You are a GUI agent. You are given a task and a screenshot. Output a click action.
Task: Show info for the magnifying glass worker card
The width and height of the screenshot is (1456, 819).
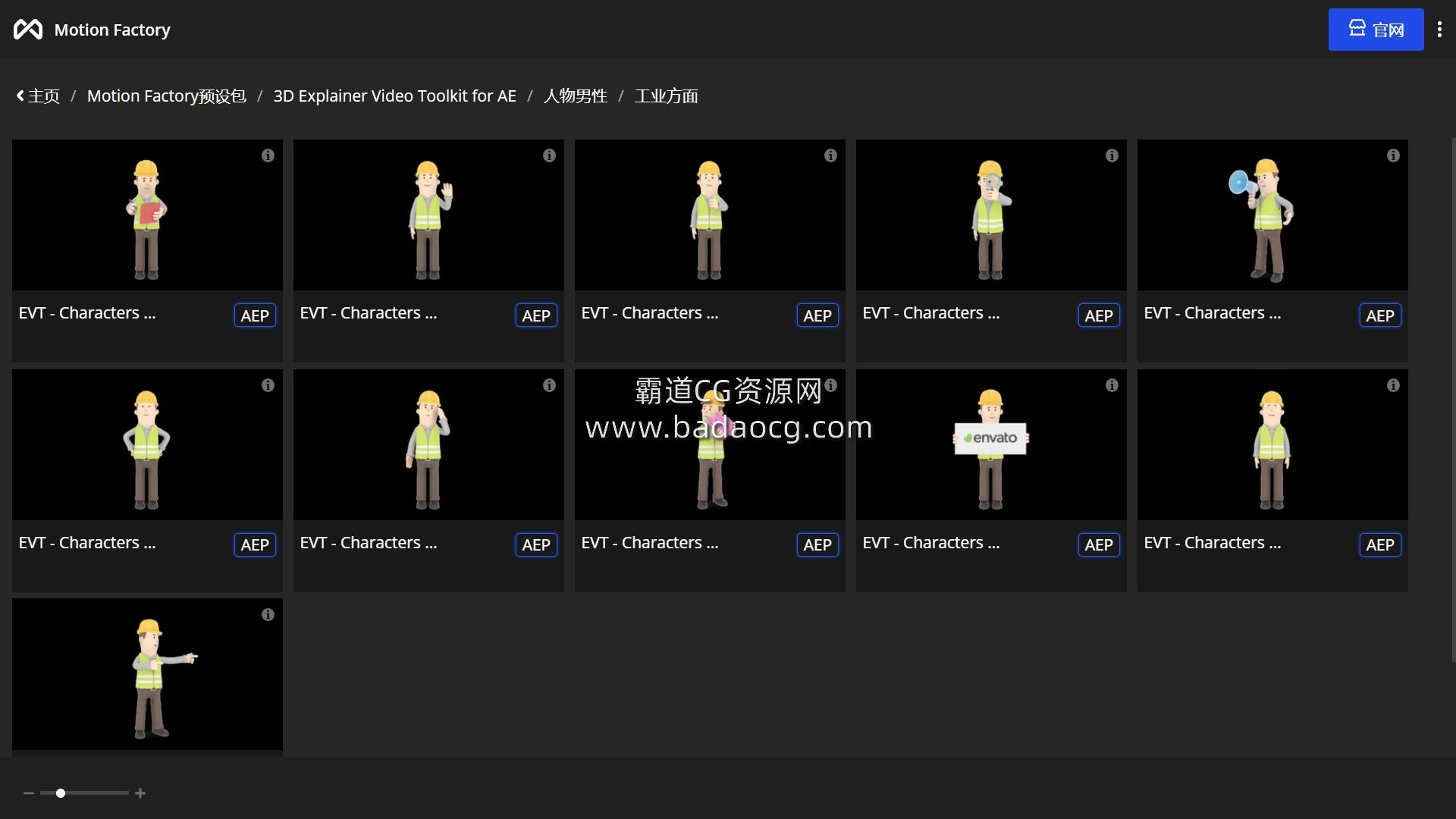tap(1112, 155)
